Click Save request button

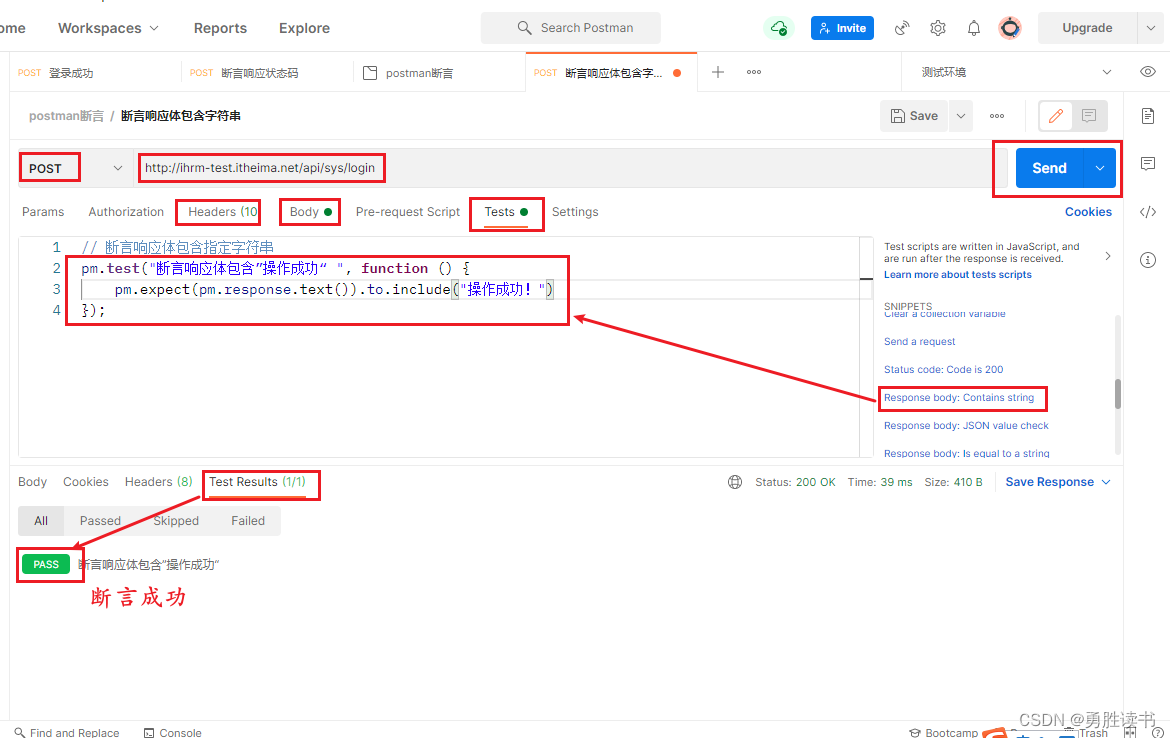coord(914,116)
